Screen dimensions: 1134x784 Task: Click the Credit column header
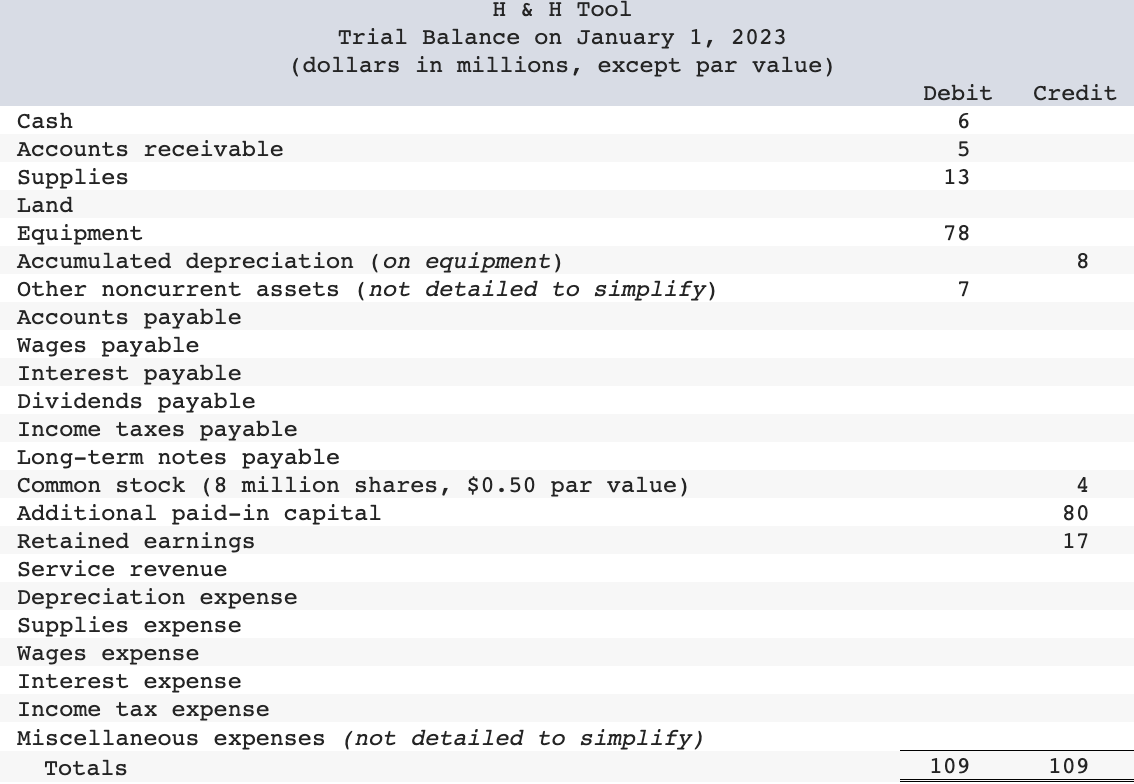click(1073, 93)
